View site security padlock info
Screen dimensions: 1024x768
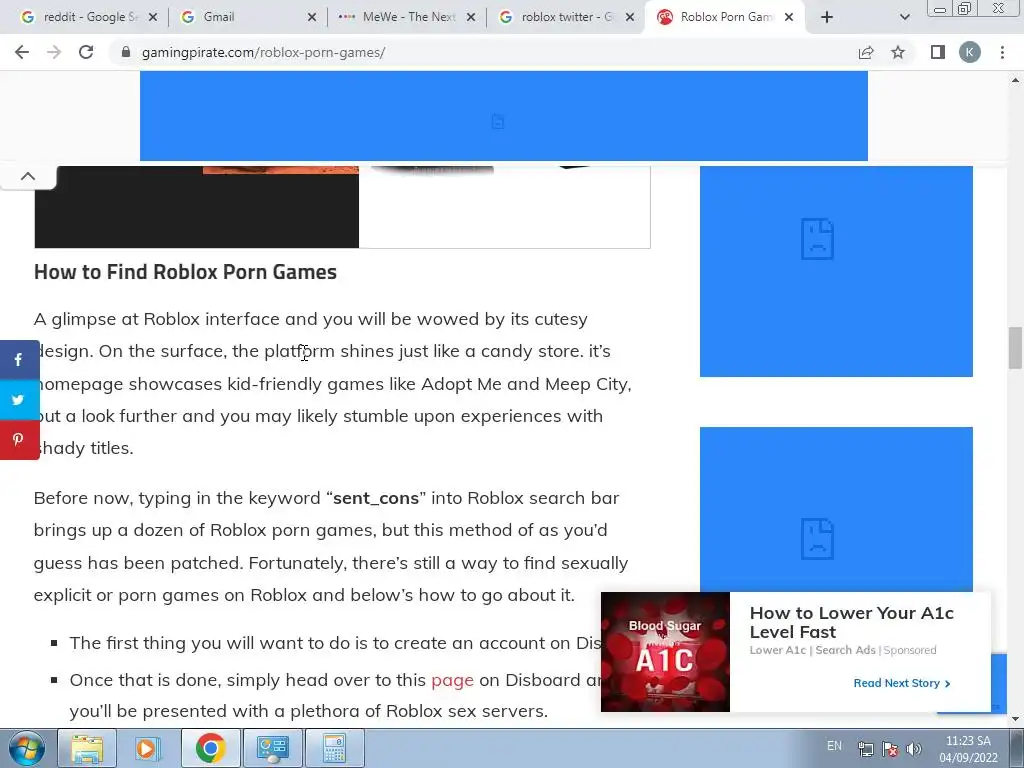point(126,52)
